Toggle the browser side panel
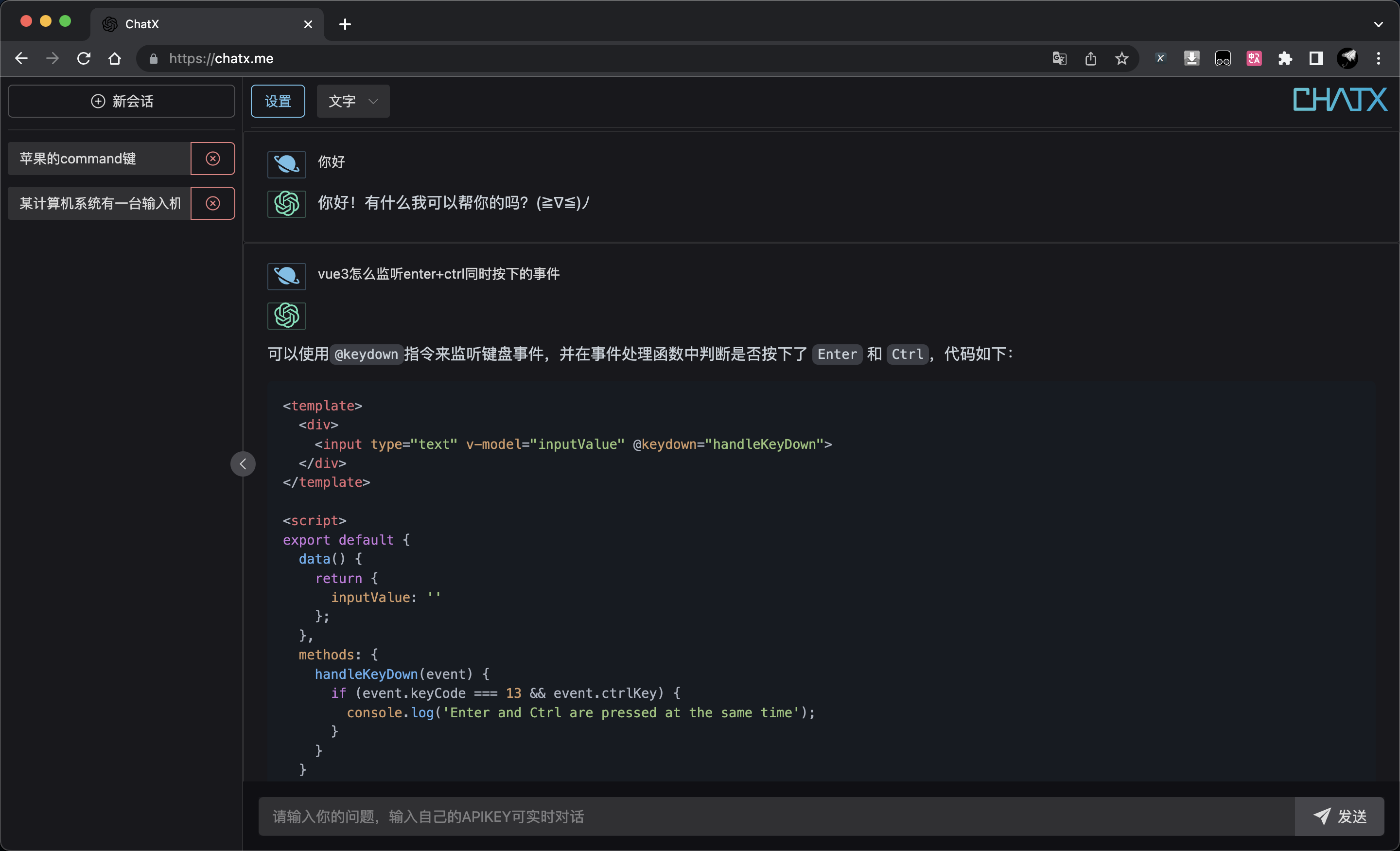Viewport: 1400px width, 851px height. [x=1316, y=58]
